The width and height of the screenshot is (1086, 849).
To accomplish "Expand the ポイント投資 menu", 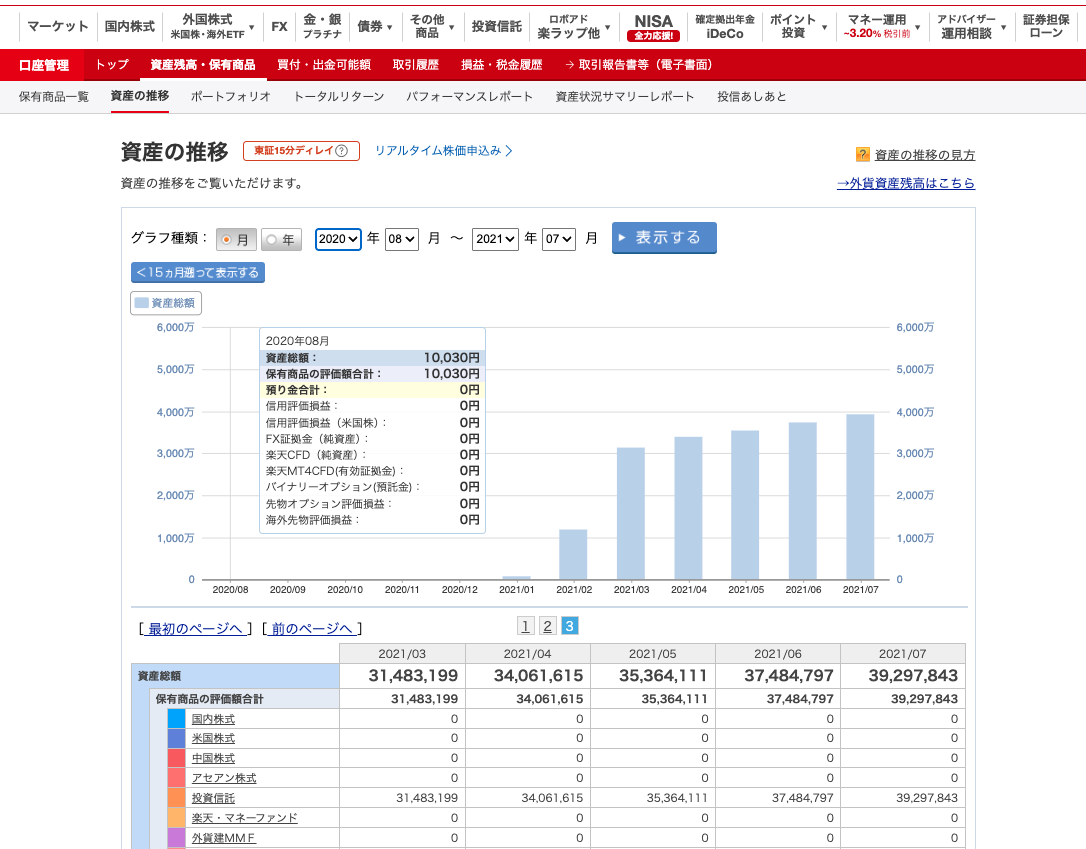I will click(799, 26).
